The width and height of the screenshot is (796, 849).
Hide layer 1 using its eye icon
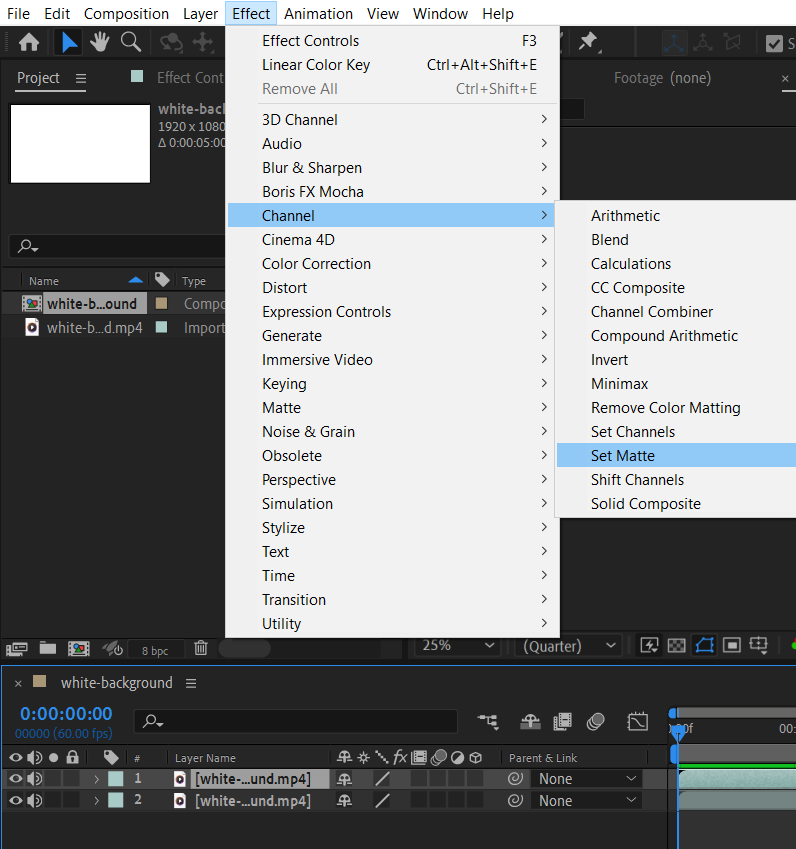point(16,779)
